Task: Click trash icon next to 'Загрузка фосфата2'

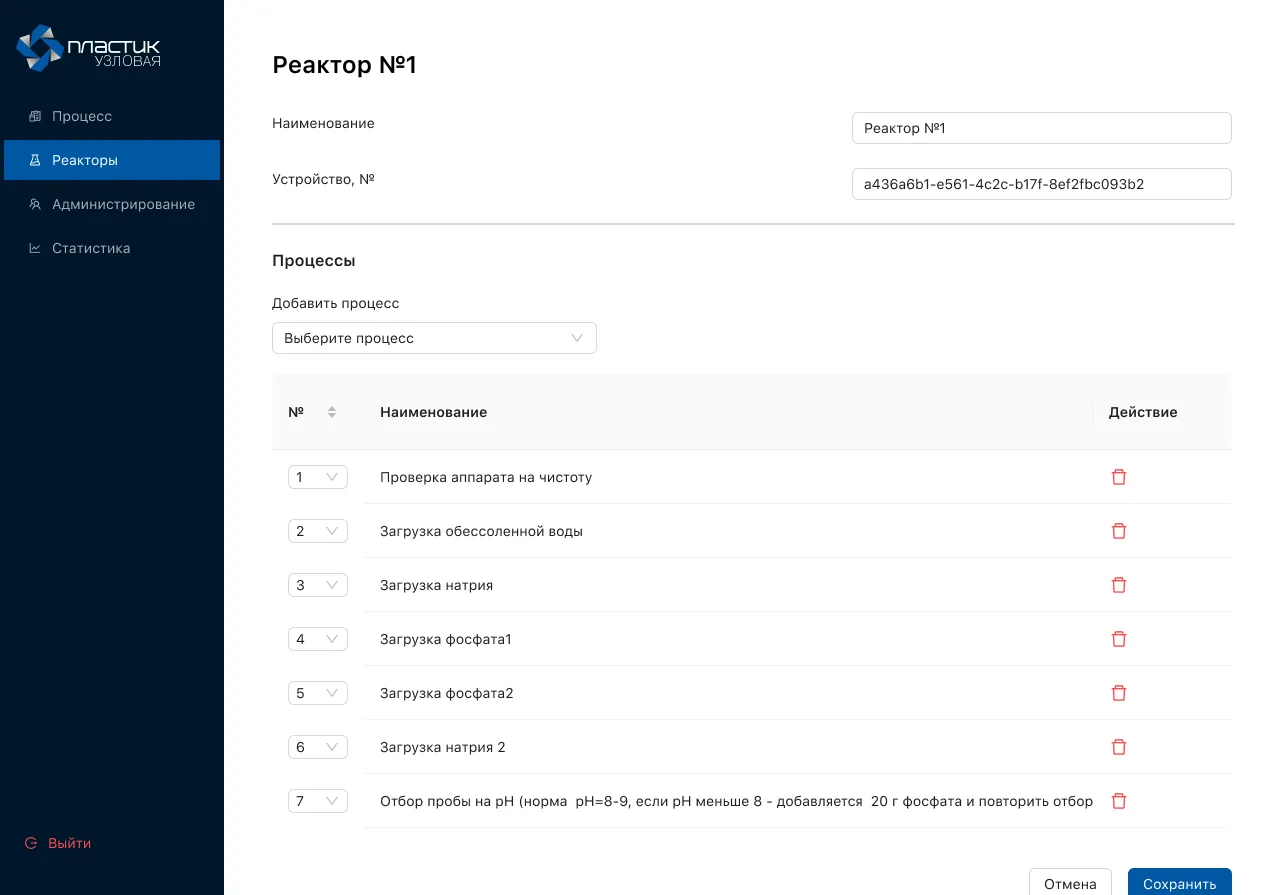Action: click(x=1119, y=693)
